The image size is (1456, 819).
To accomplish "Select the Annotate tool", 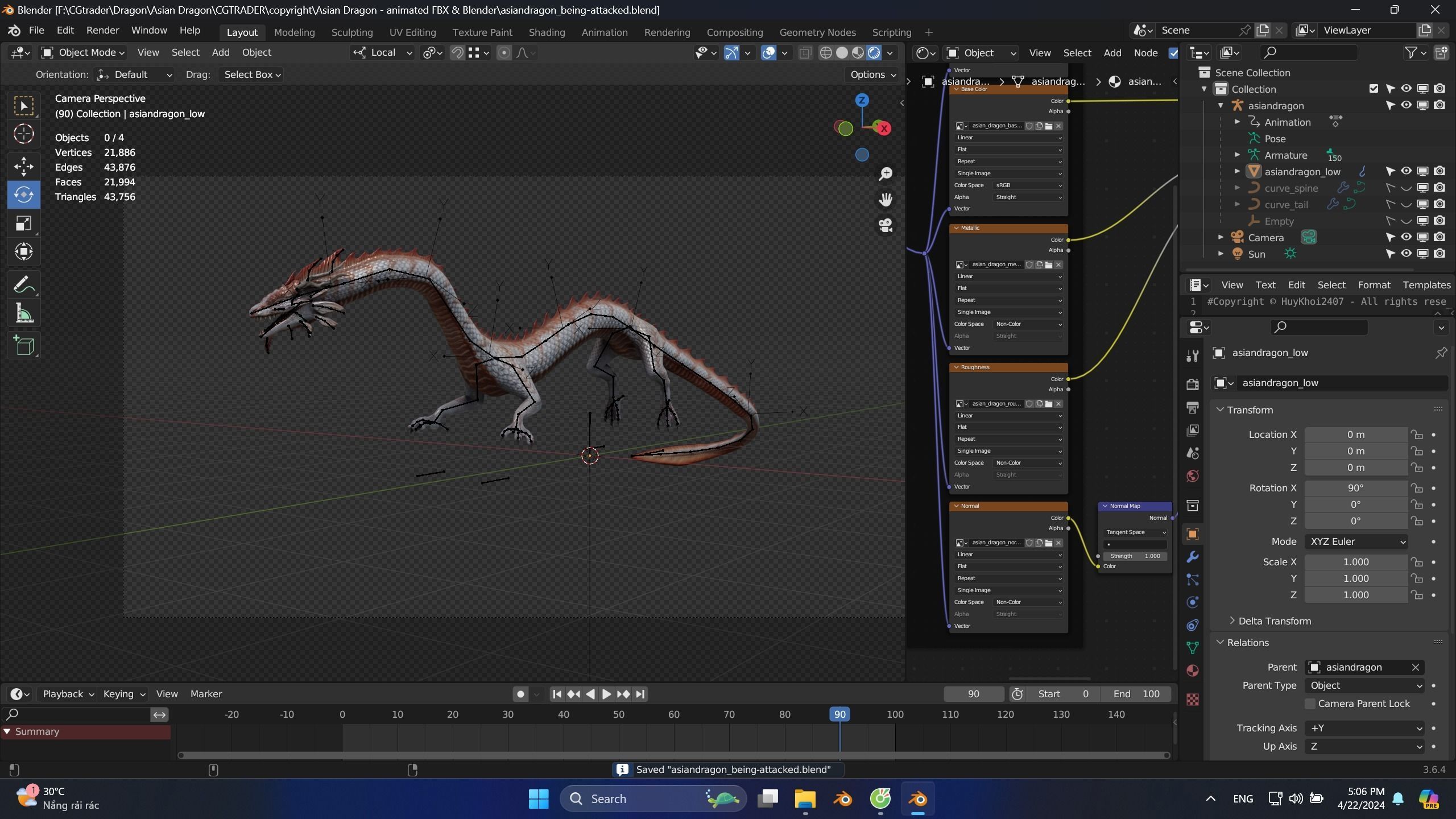I will 23,284.
